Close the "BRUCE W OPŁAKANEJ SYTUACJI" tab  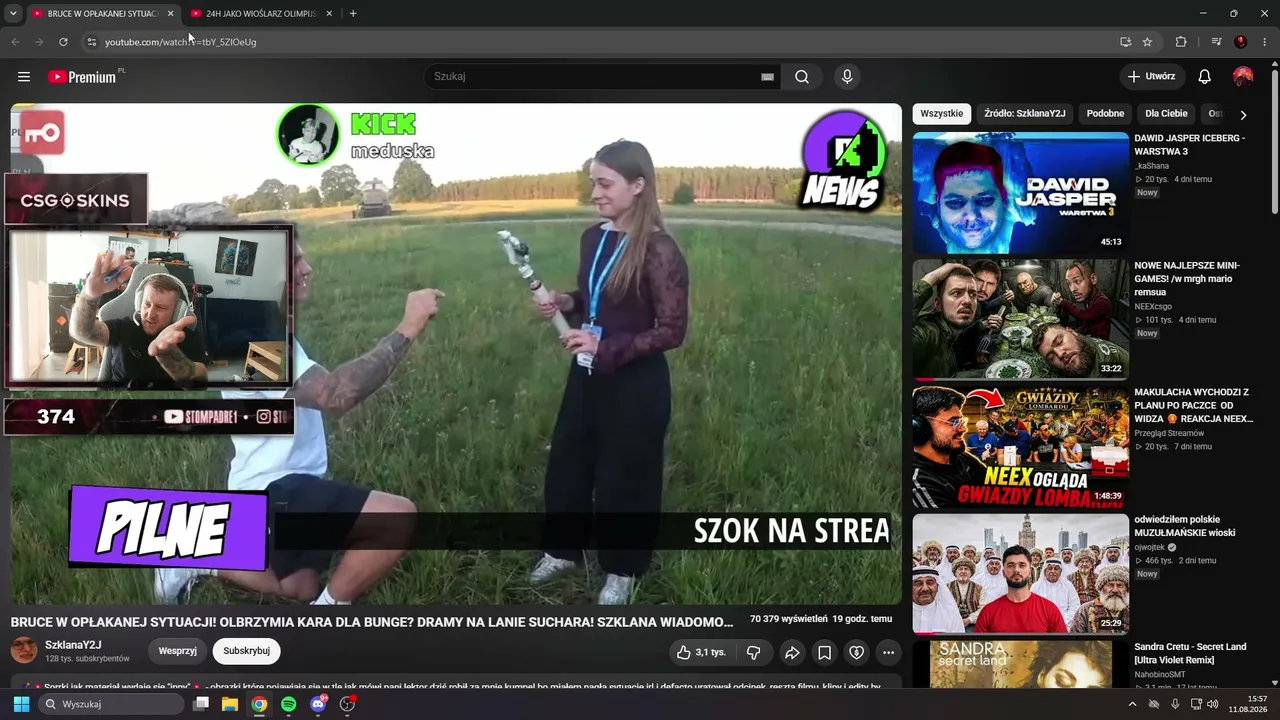pos(170,14)
